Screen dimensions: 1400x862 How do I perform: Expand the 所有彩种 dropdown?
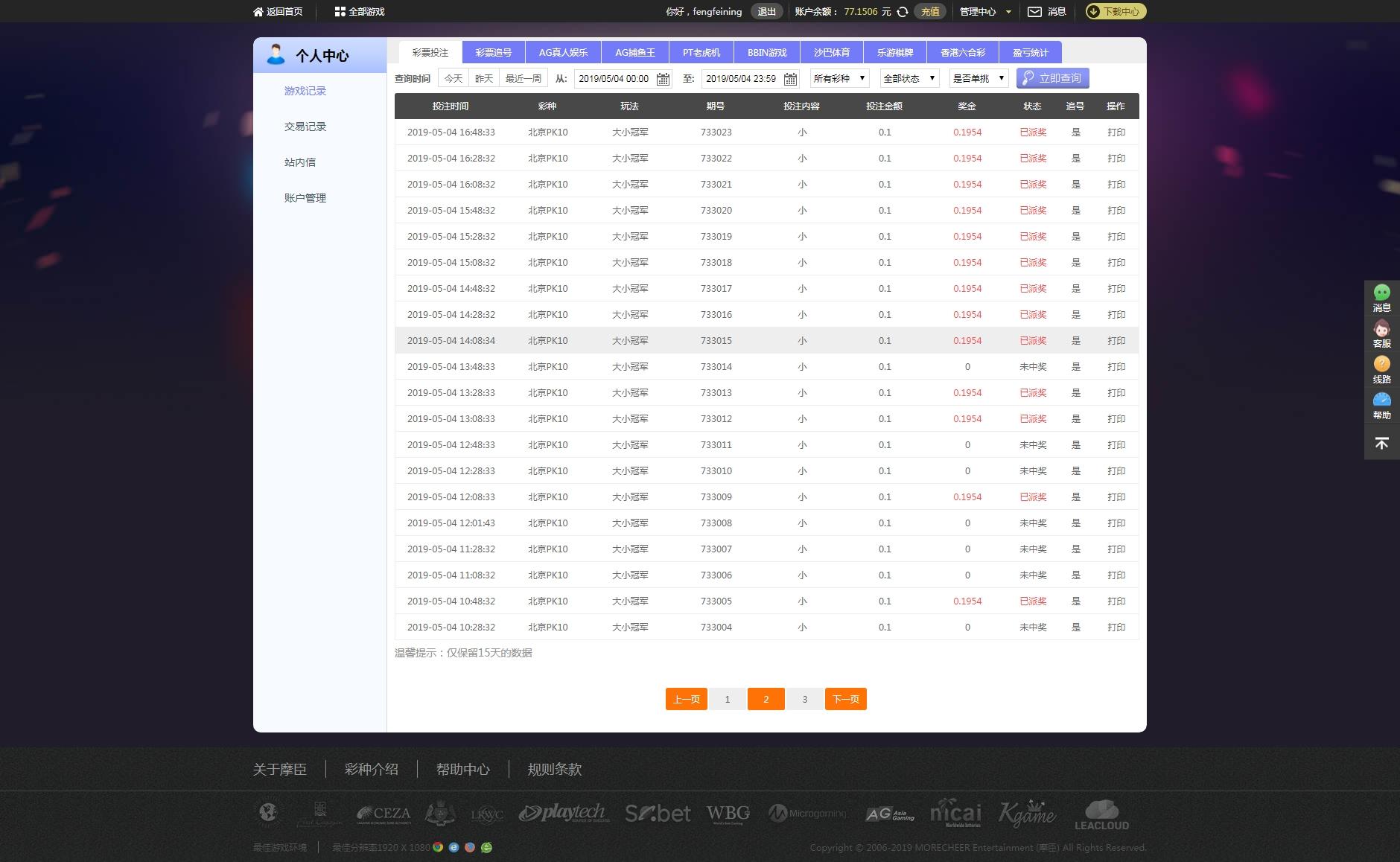(x=839, y=78)
